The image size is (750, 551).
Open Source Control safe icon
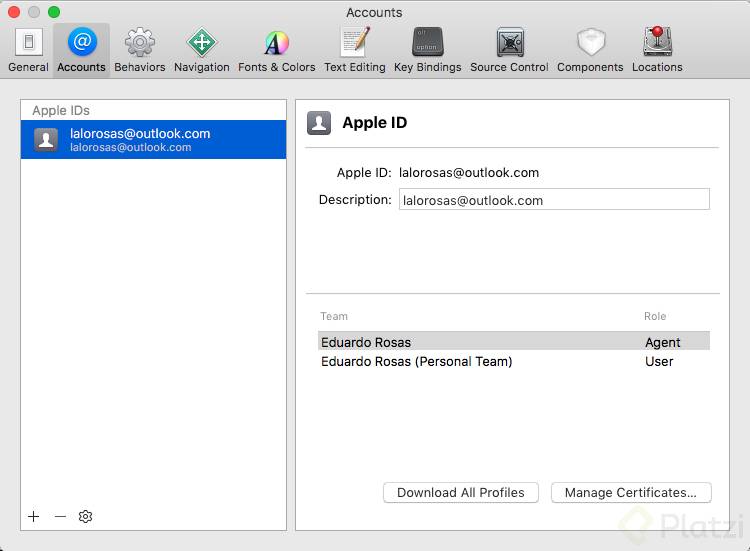click(x=510, y=42)
